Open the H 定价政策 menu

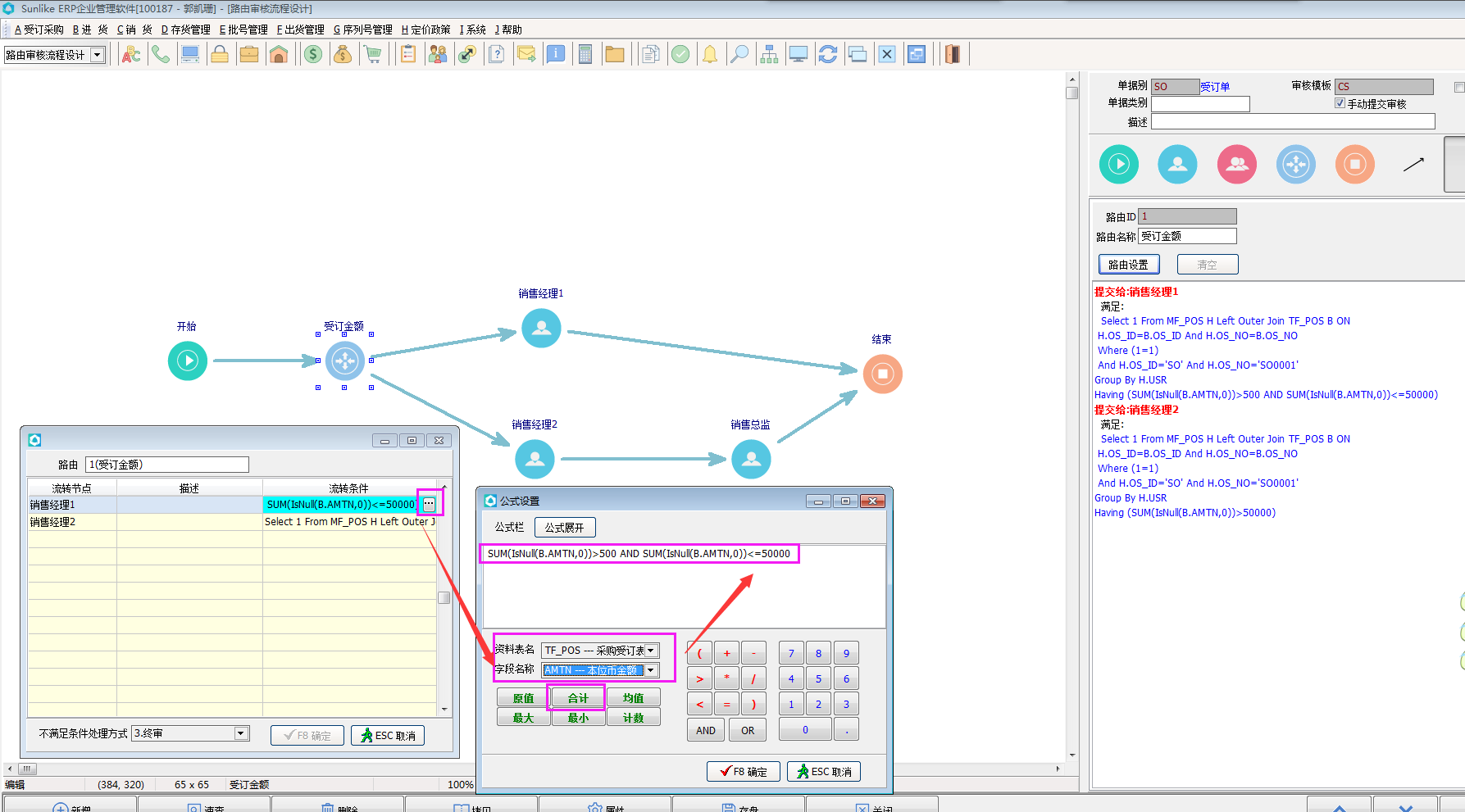coord(425,29)
